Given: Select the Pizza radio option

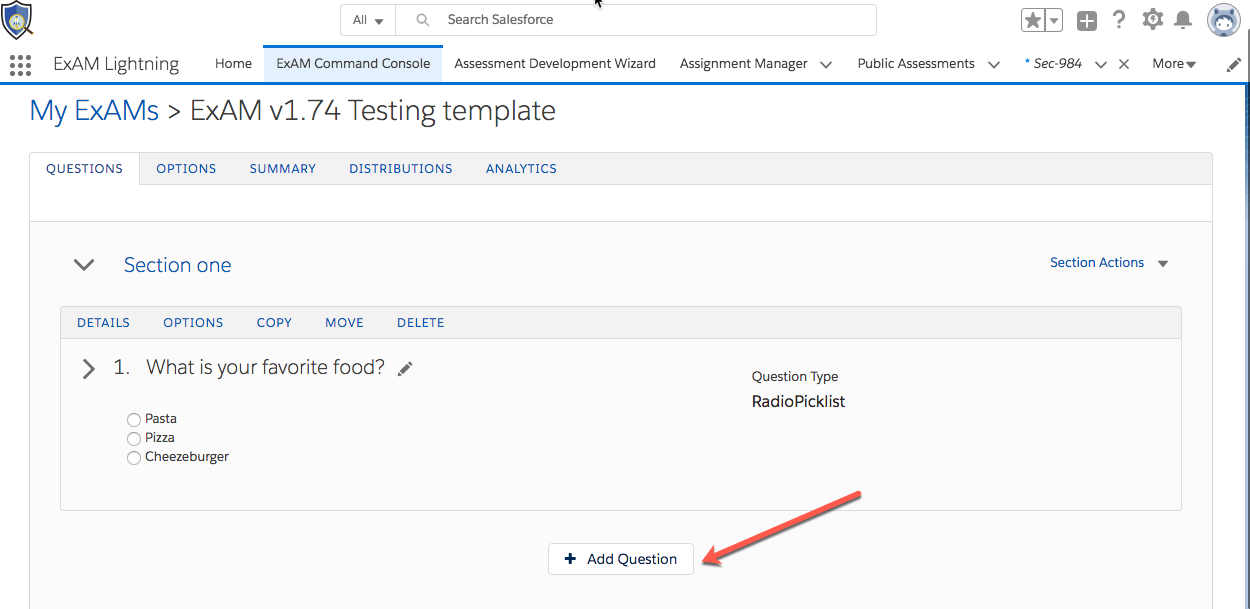Looking at the screenshot, I should 134,439.
